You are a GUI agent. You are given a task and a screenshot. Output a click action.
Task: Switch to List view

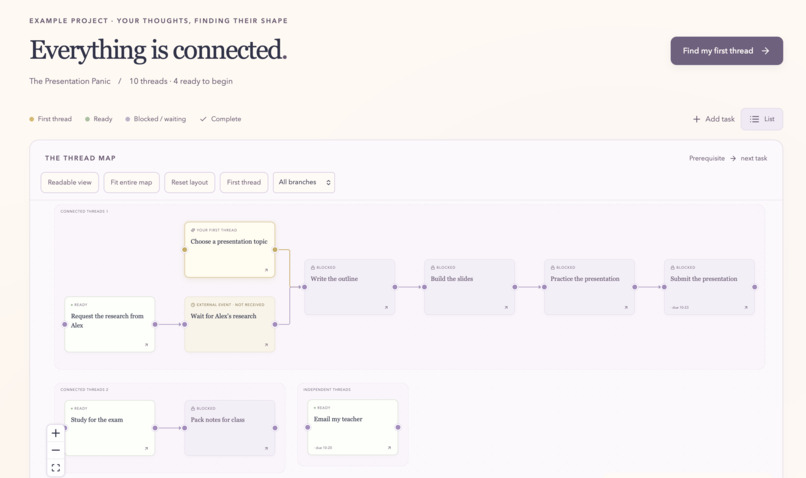[761, 119]
